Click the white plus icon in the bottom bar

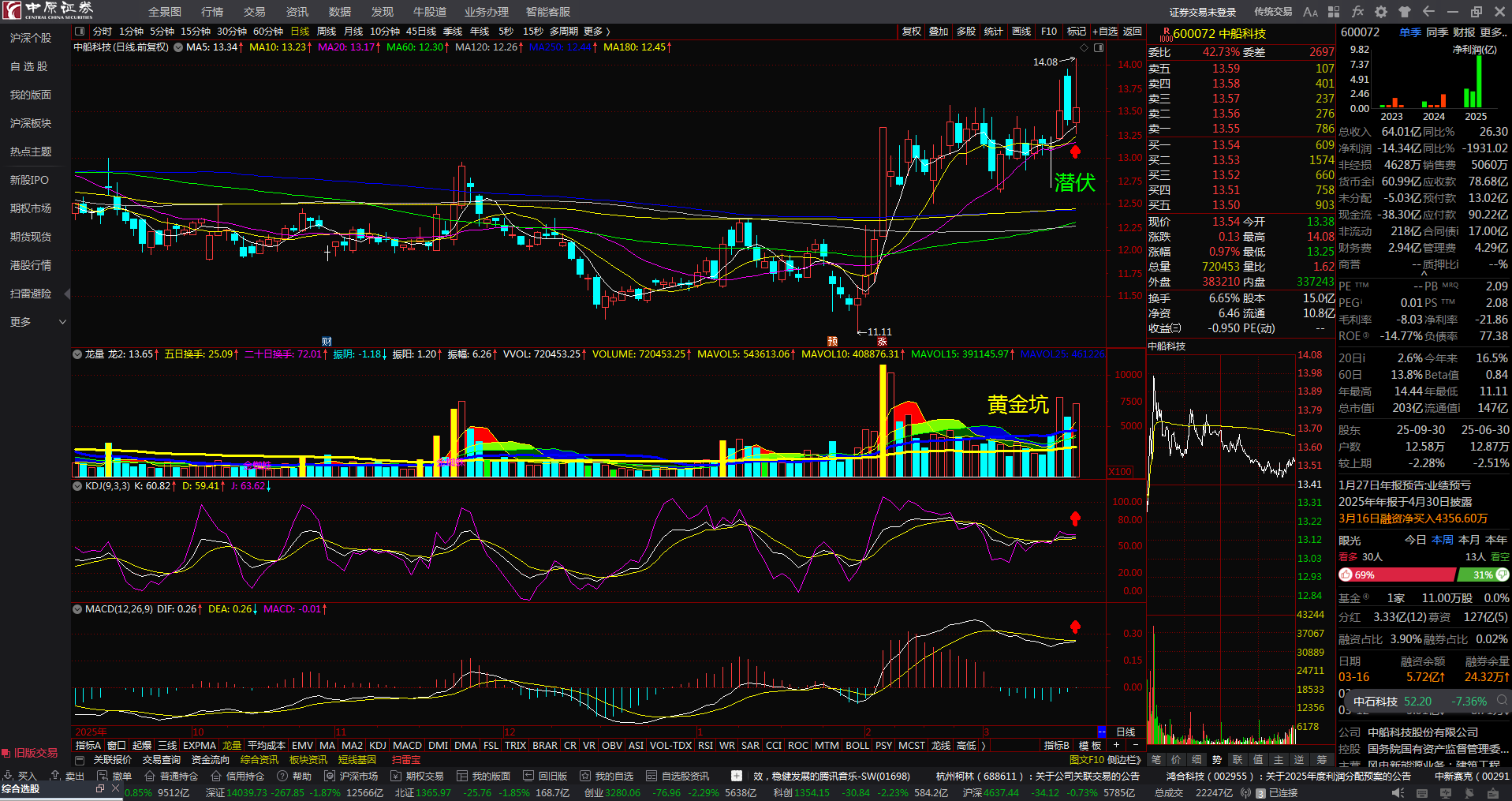click(737, 776)
